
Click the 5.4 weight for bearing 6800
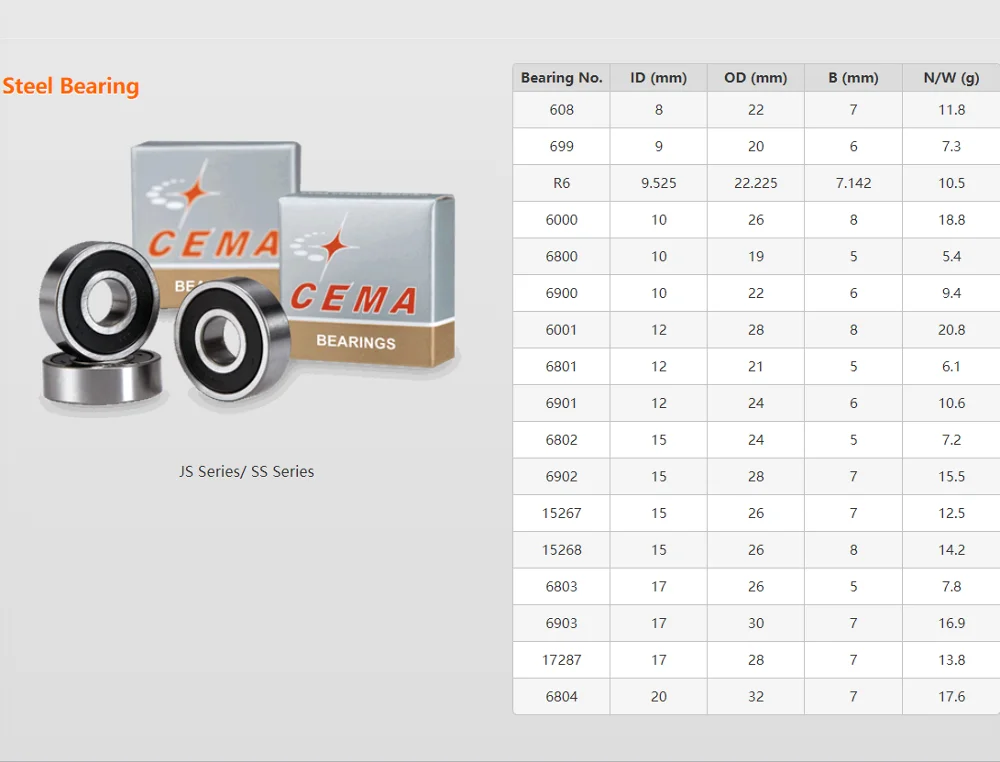click(951, 256)
